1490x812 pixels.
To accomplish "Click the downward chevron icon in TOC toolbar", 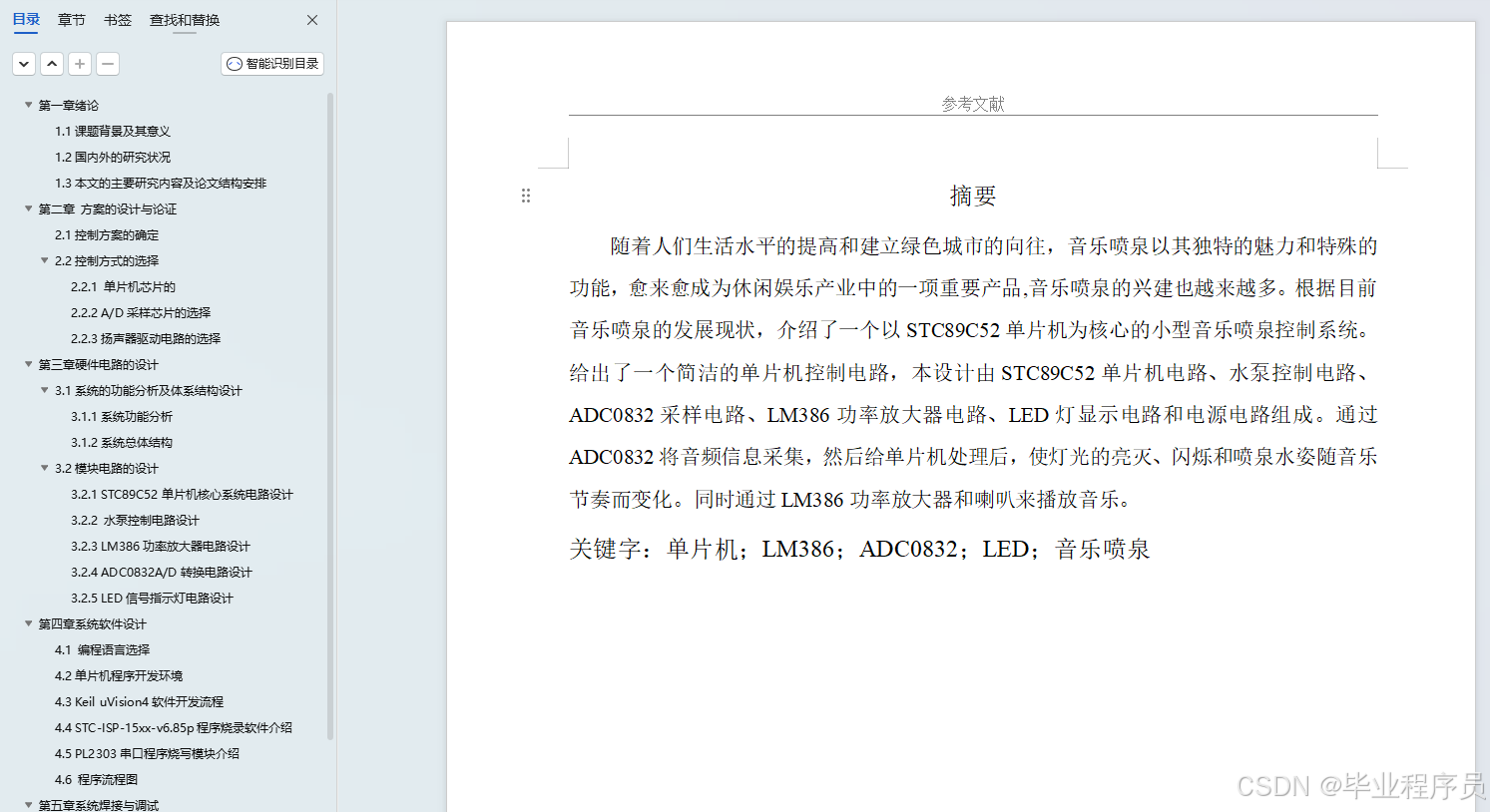I will coord(23,63).
